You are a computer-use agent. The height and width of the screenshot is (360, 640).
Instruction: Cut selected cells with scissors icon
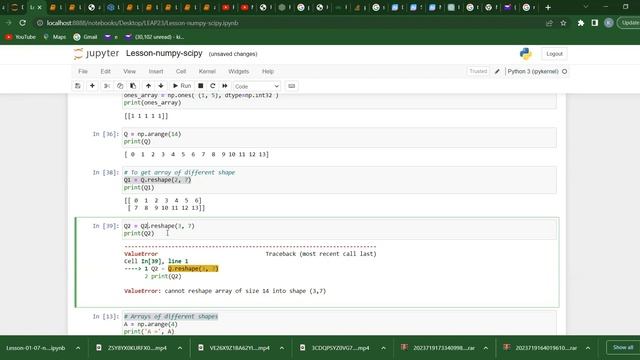pyautogui.click(x=107, y=86)
